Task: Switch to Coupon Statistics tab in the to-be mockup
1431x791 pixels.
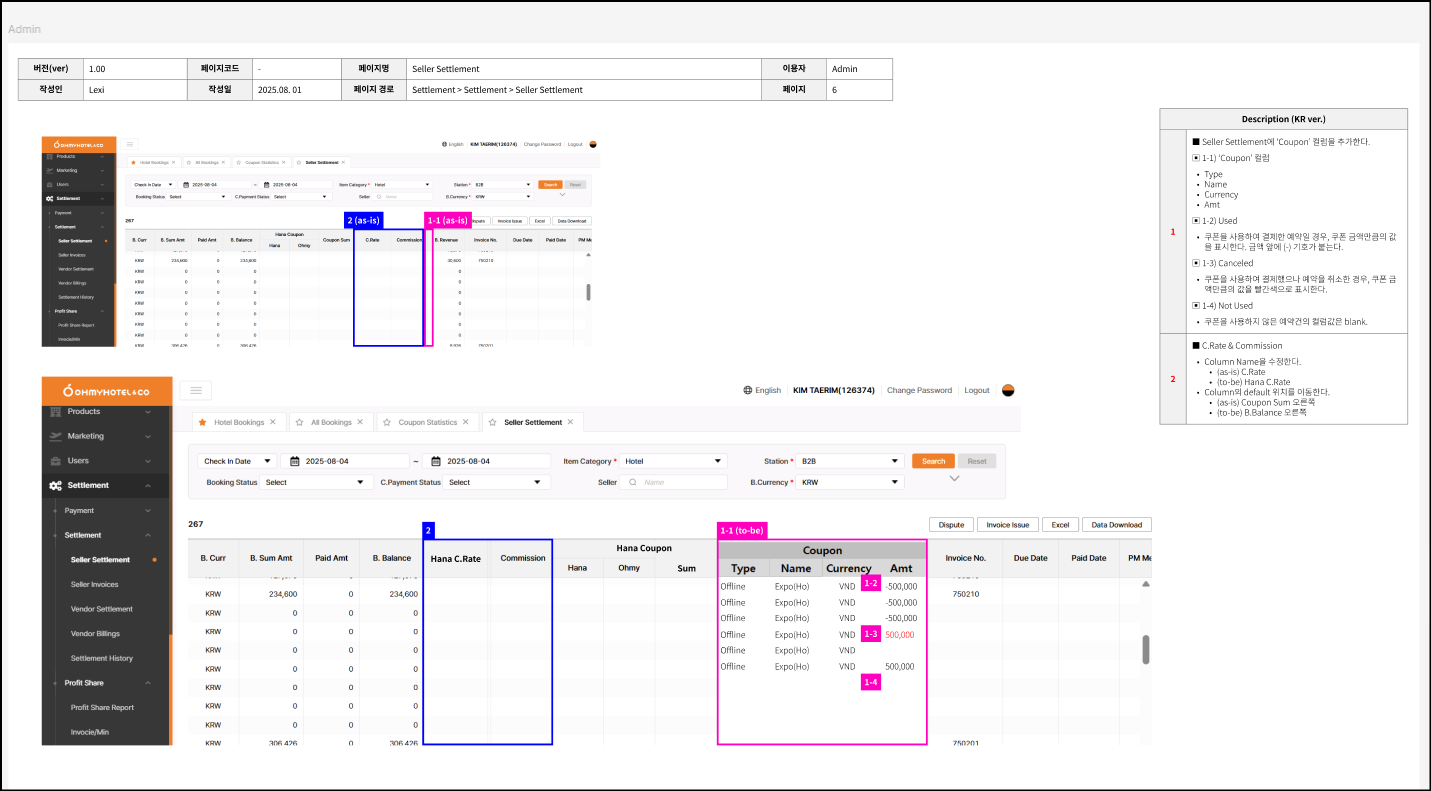Action: click(428, 422)
